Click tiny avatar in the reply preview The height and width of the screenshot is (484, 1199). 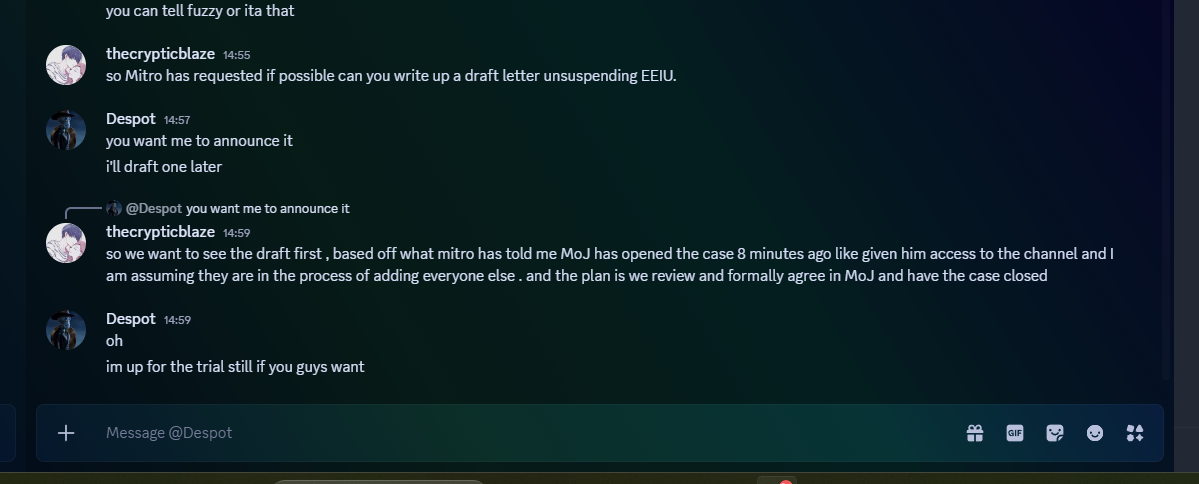pyautogui.click(x=114, y=208)
